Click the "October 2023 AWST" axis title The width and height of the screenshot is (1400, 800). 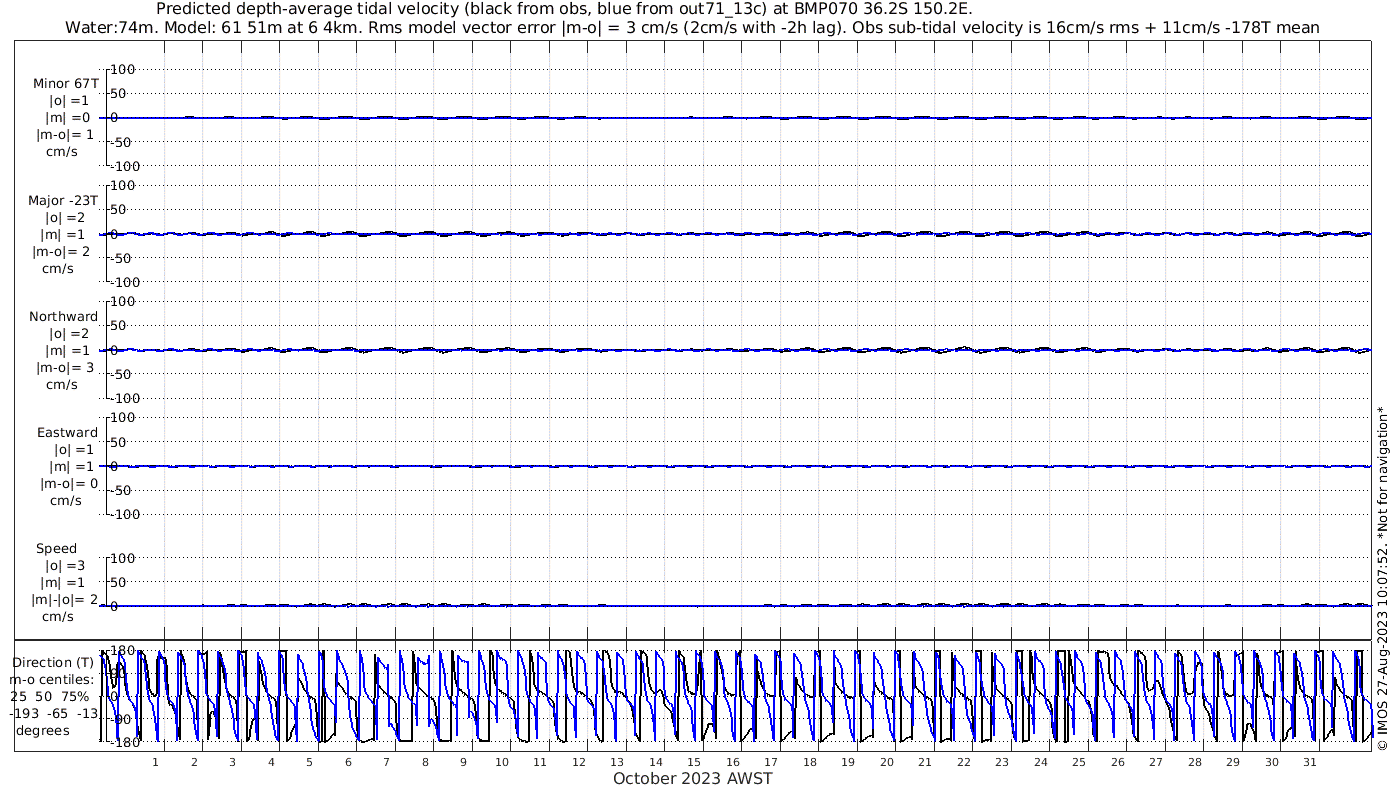point(693,778)
